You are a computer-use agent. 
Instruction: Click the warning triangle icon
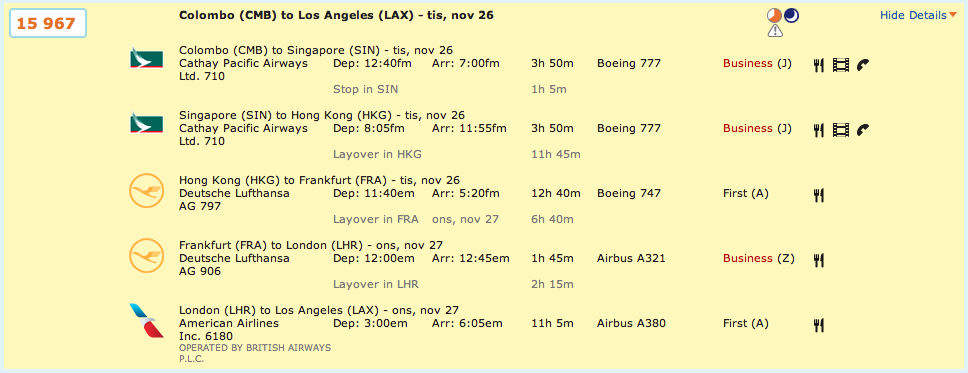[x=775, y=31]
